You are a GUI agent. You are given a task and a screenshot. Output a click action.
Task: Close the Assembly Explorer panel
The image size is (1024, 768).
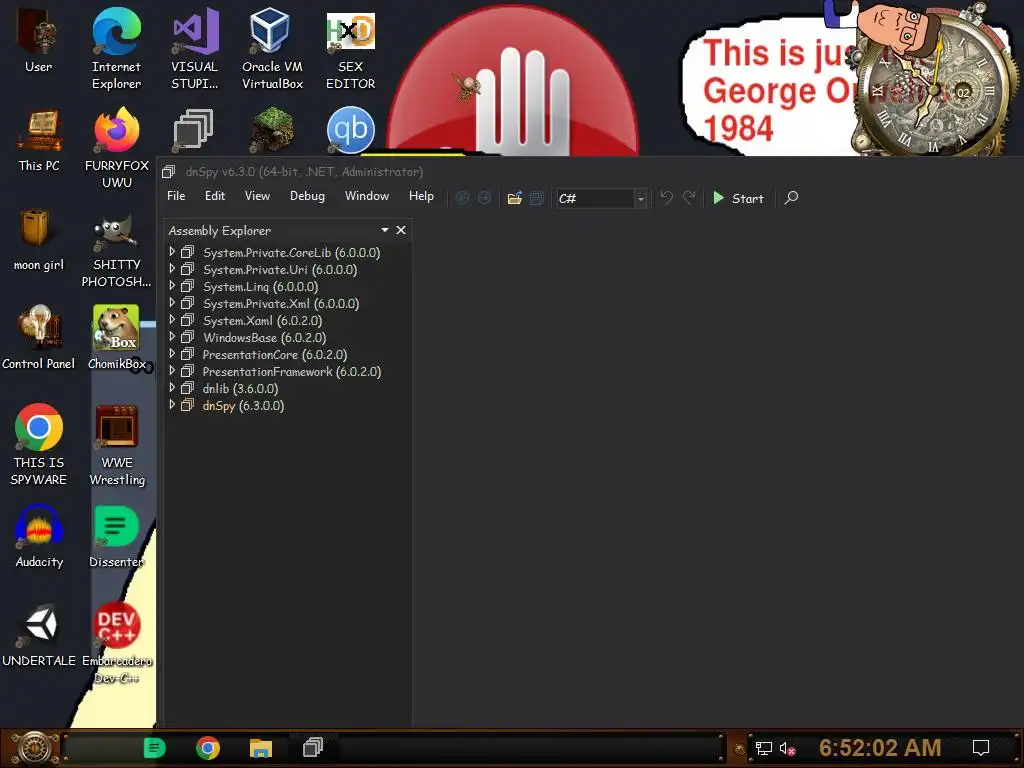(401, 230)
